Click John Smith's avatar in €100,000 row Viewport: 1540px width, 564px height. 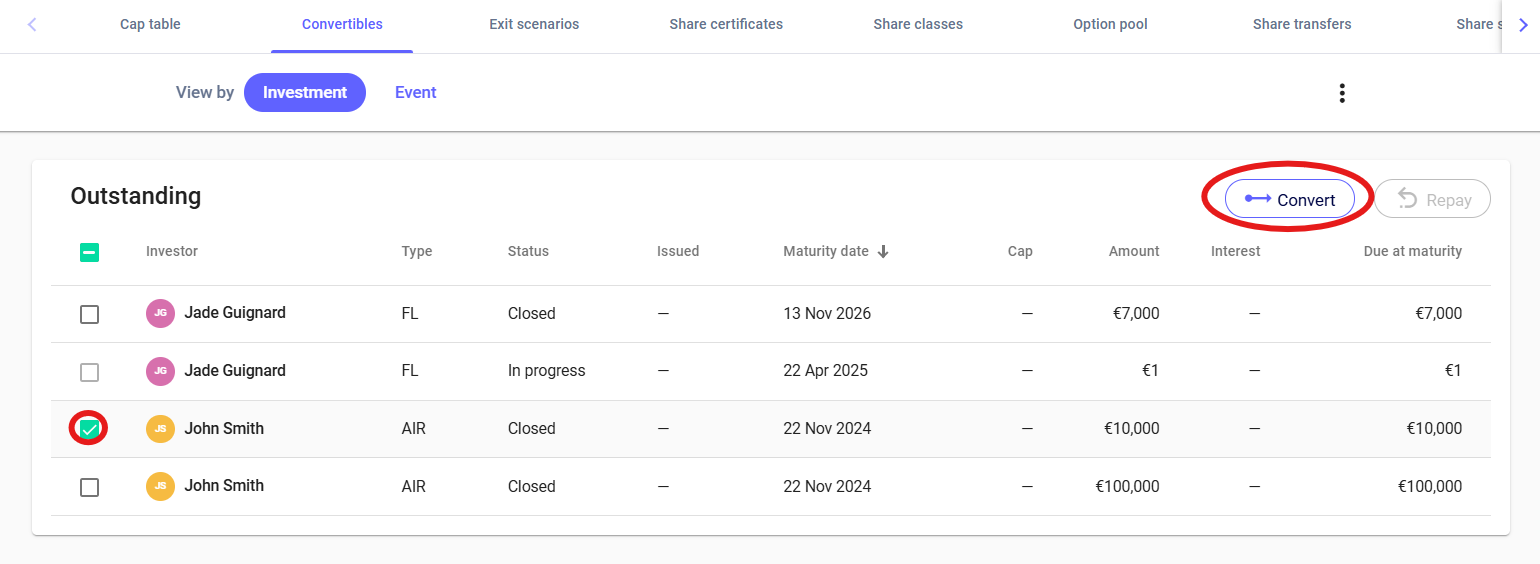tap(160, 487)
